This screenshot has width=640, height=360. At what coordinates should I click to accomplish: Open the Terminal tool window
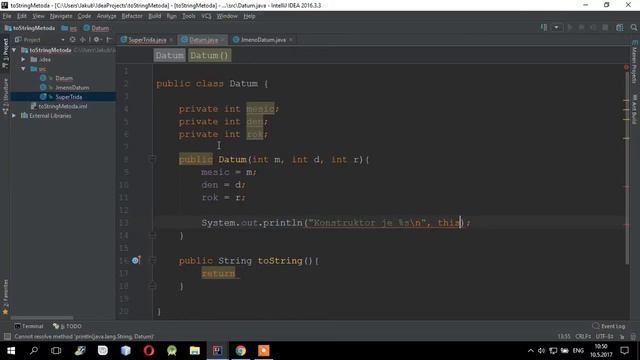click(x=29, y=326)
